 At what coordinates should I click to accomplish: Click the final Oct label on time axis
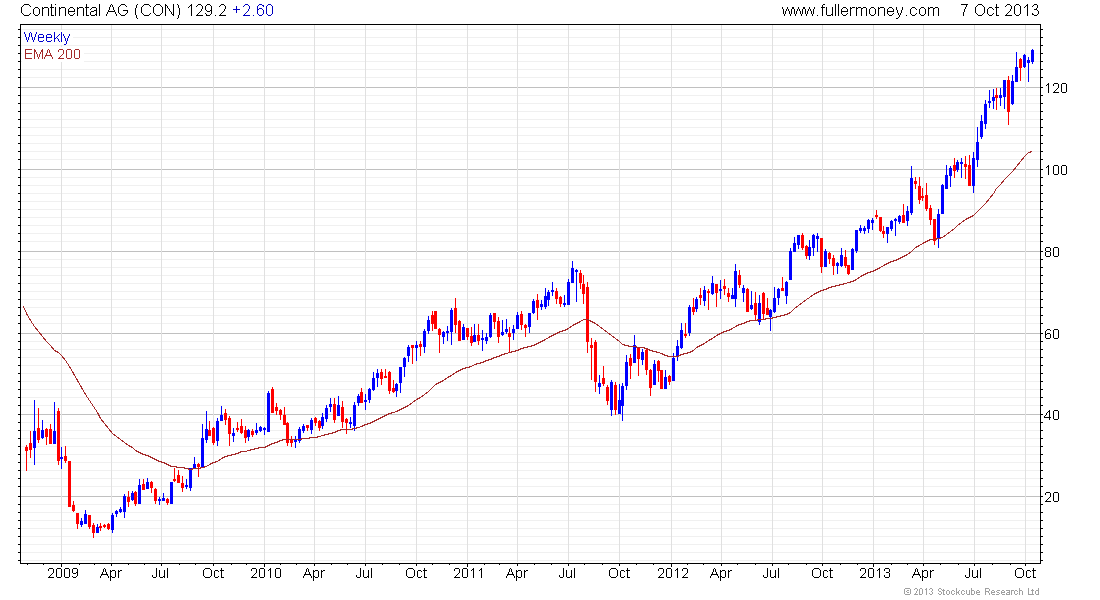click(1026, 573)
